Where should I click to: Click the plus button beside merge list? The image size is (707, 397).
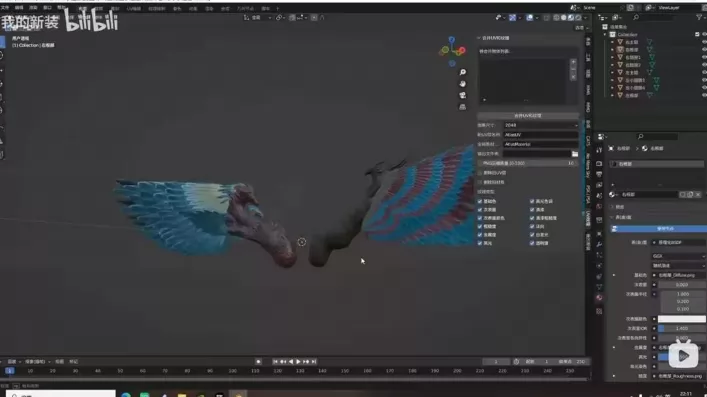(x=573, y=62)
